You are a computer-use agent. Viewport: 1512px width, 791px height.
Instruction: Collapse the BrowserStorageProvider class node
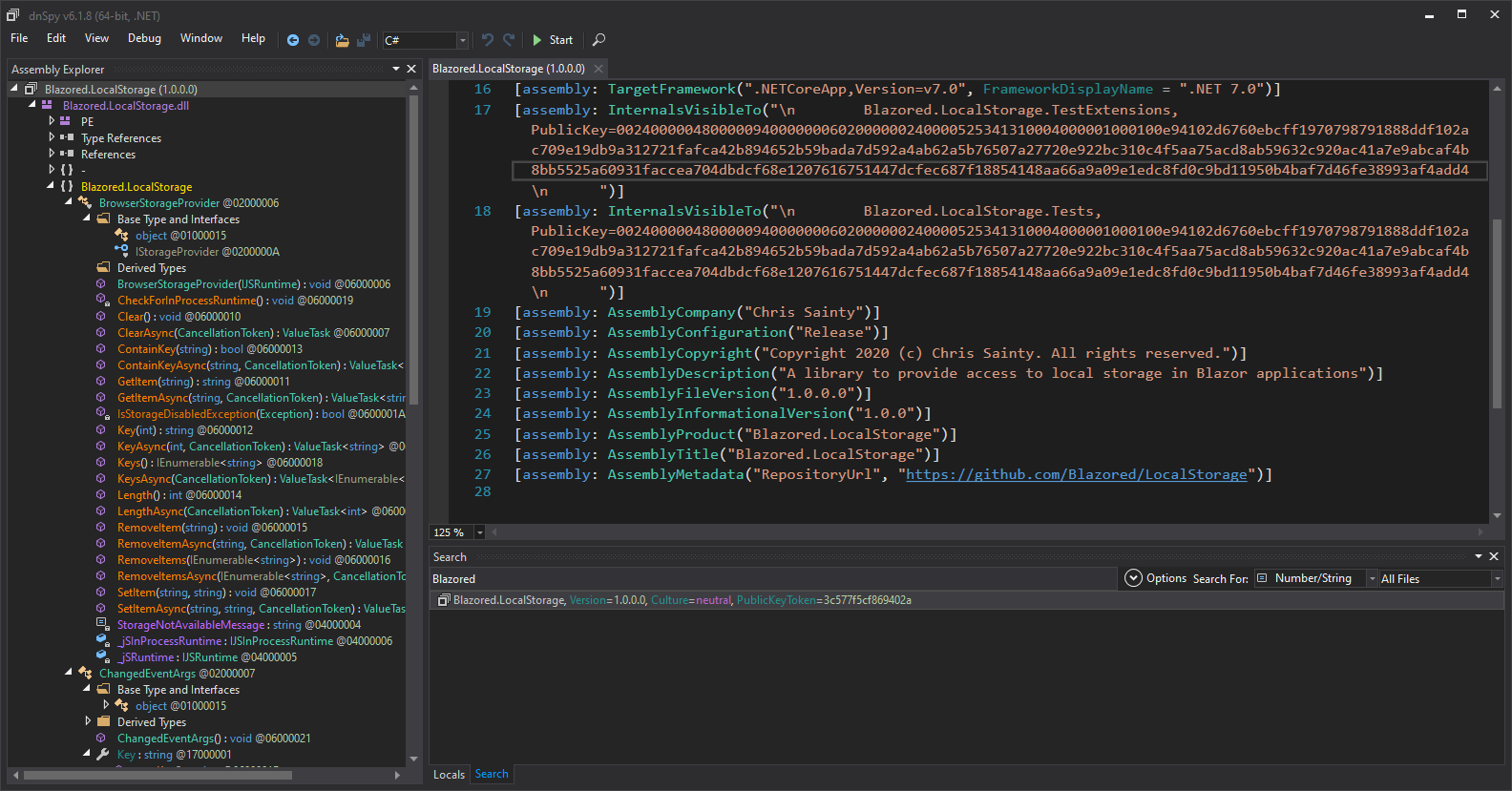click(x=69, y=202)
